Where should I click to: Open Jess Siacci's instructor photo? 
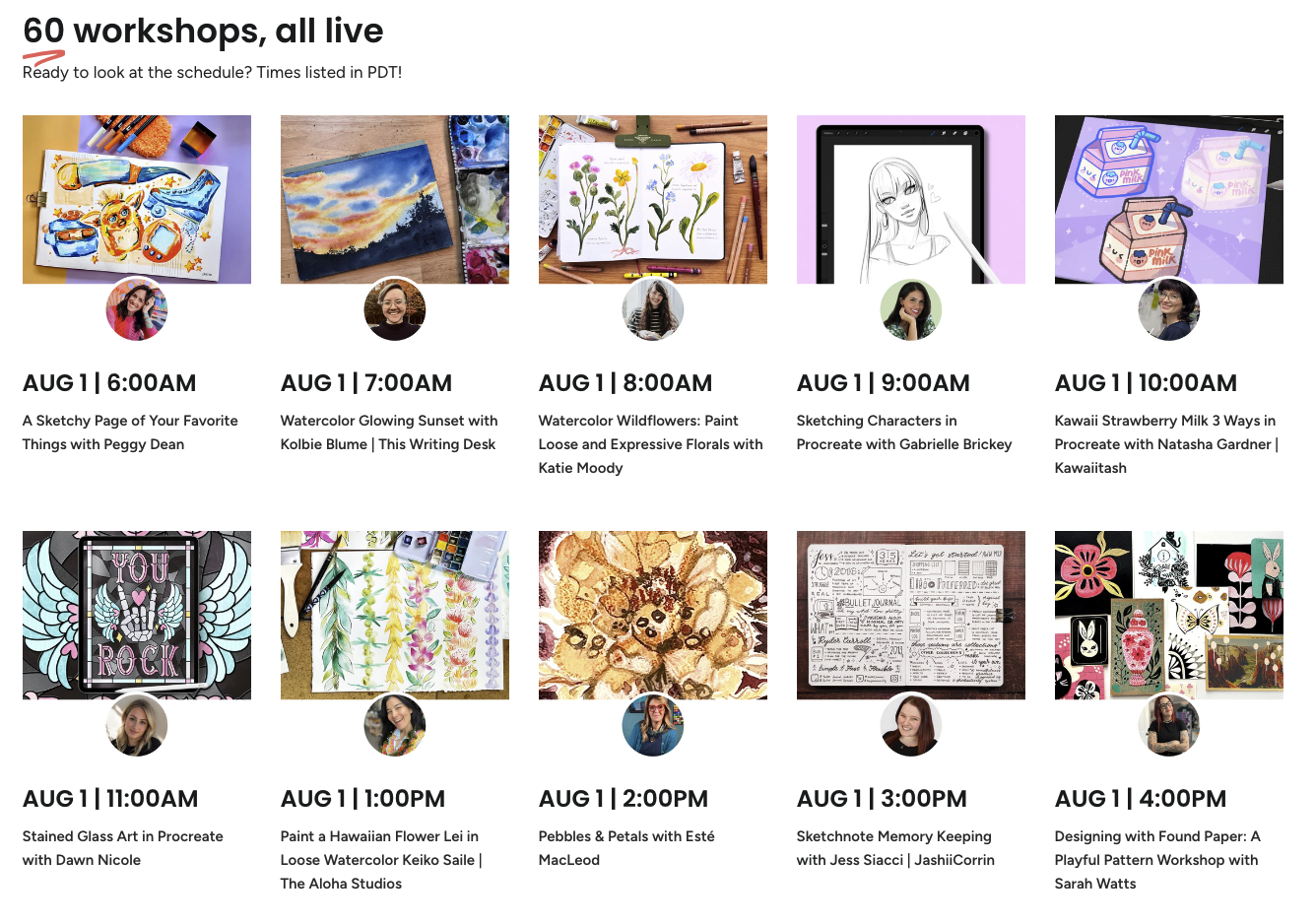point(911,725)
